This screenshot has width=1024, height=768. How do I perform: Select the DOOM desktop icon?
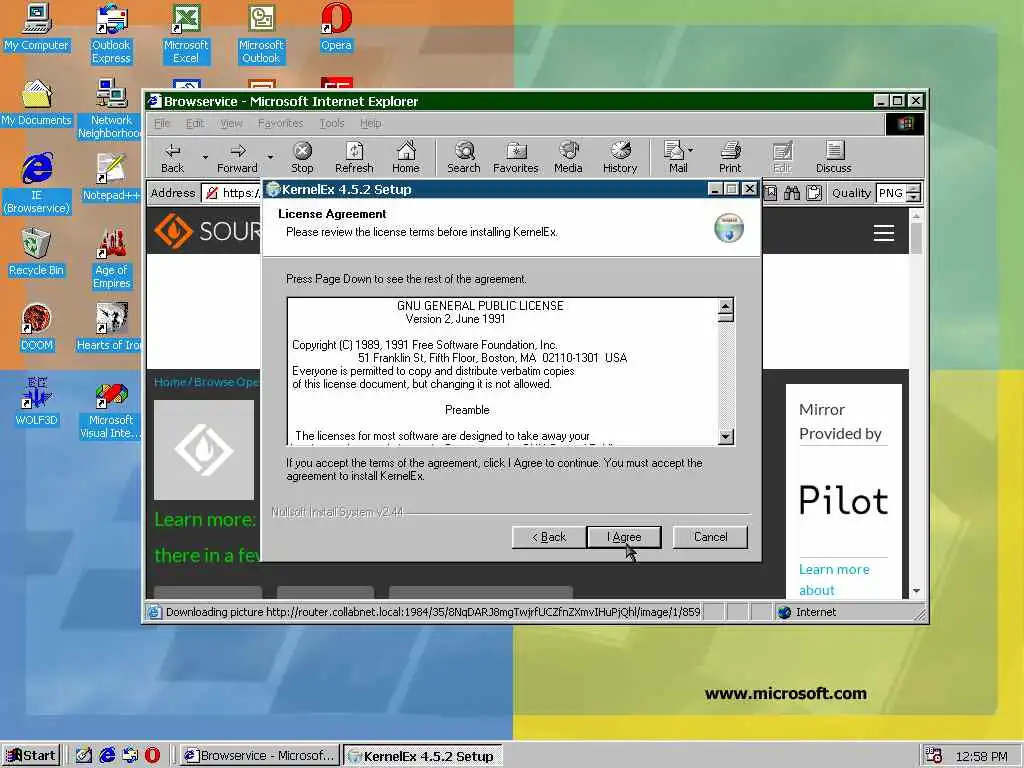coord(36,328)
